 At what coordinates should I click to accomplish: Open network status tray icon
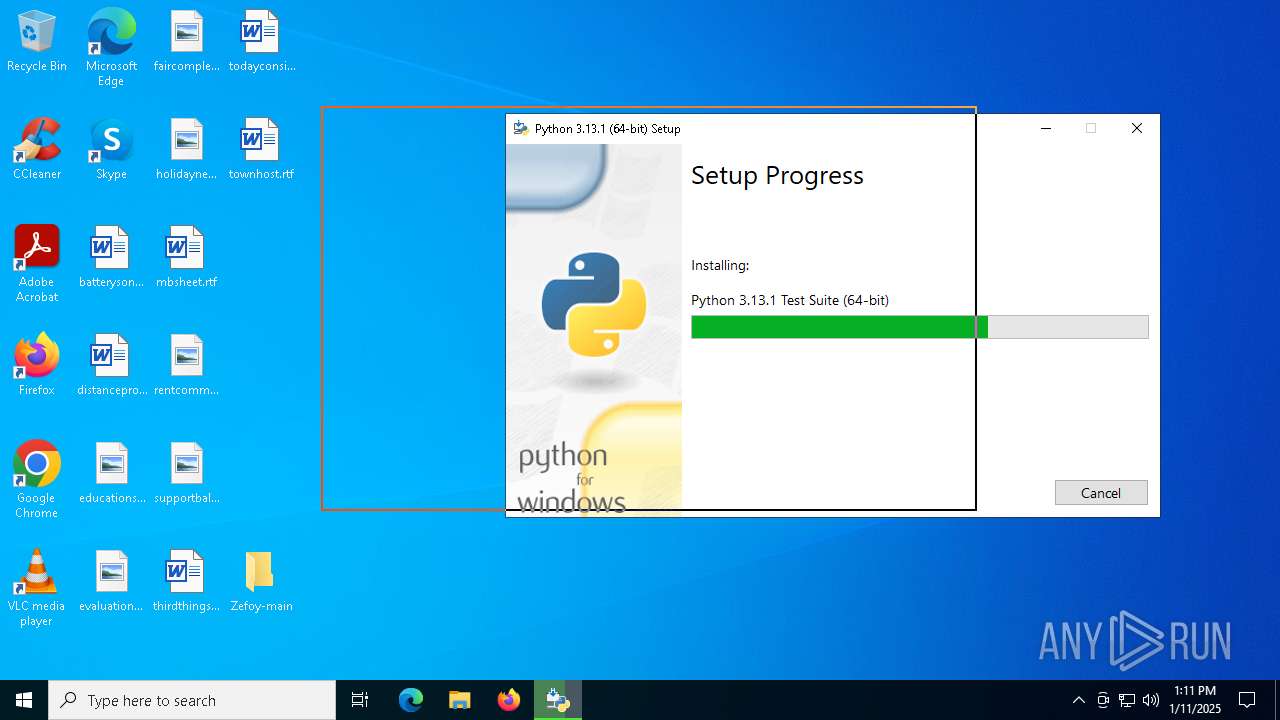(1127, 700)
